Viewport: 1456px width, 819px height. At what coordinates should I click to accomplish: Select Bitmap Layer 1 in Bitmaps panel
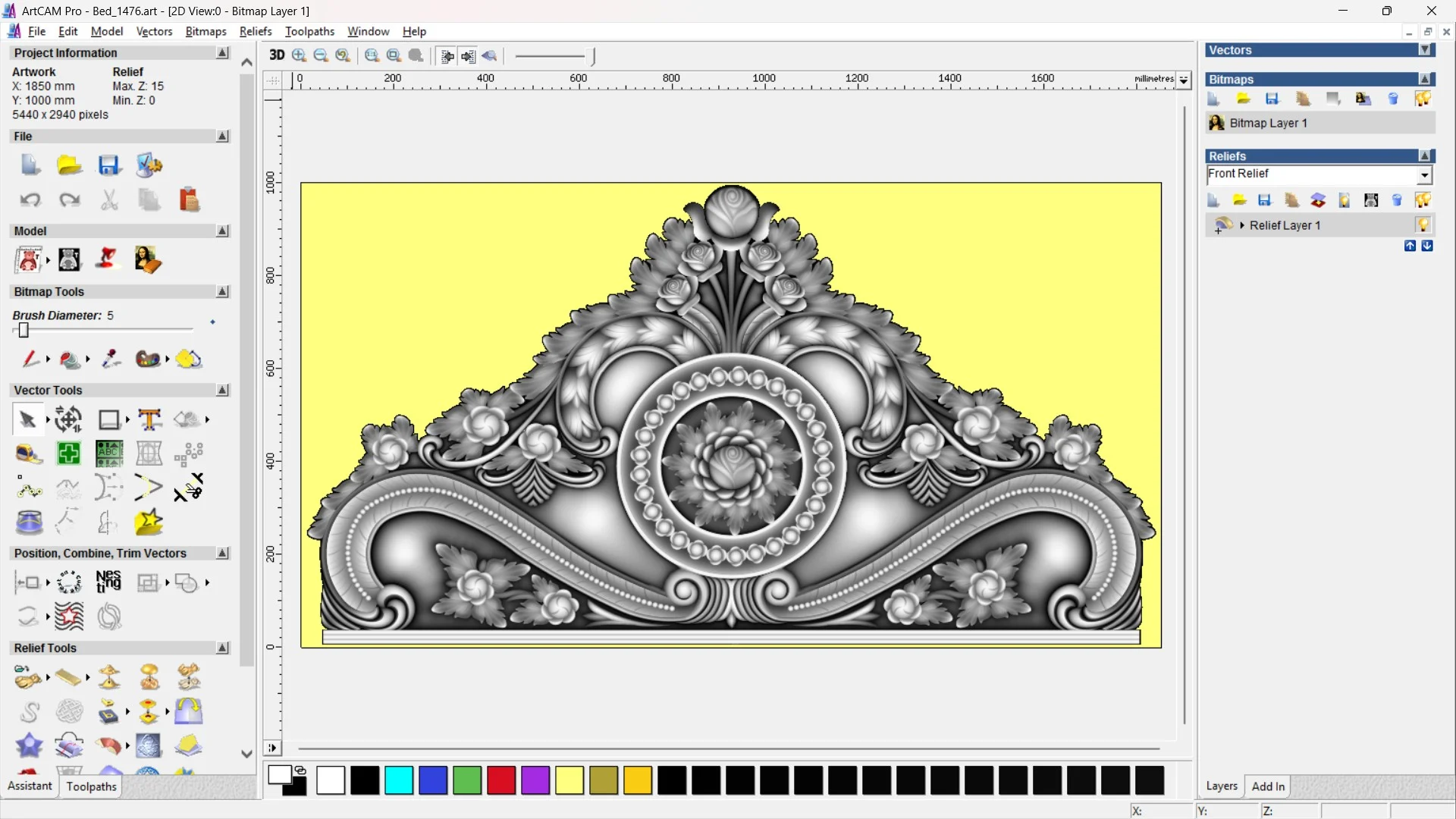pos(1268,123)
